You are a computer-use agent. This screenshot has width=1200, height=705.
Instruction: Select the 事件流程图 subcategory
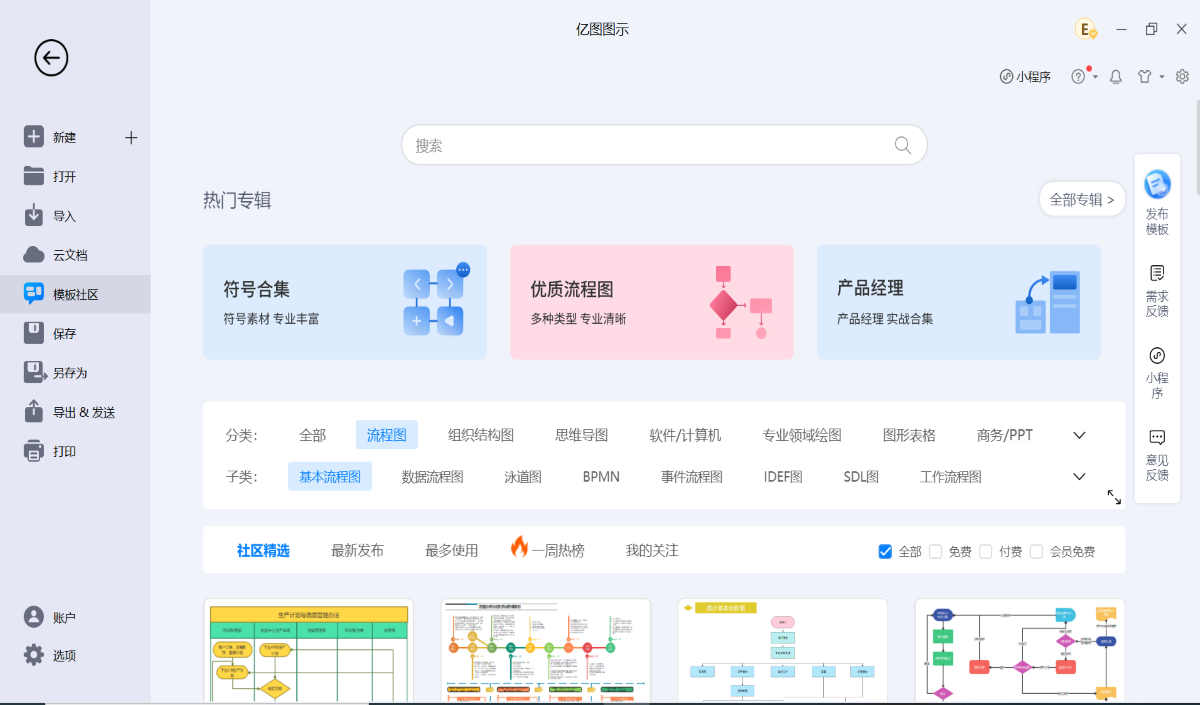(x=692, y=477)
